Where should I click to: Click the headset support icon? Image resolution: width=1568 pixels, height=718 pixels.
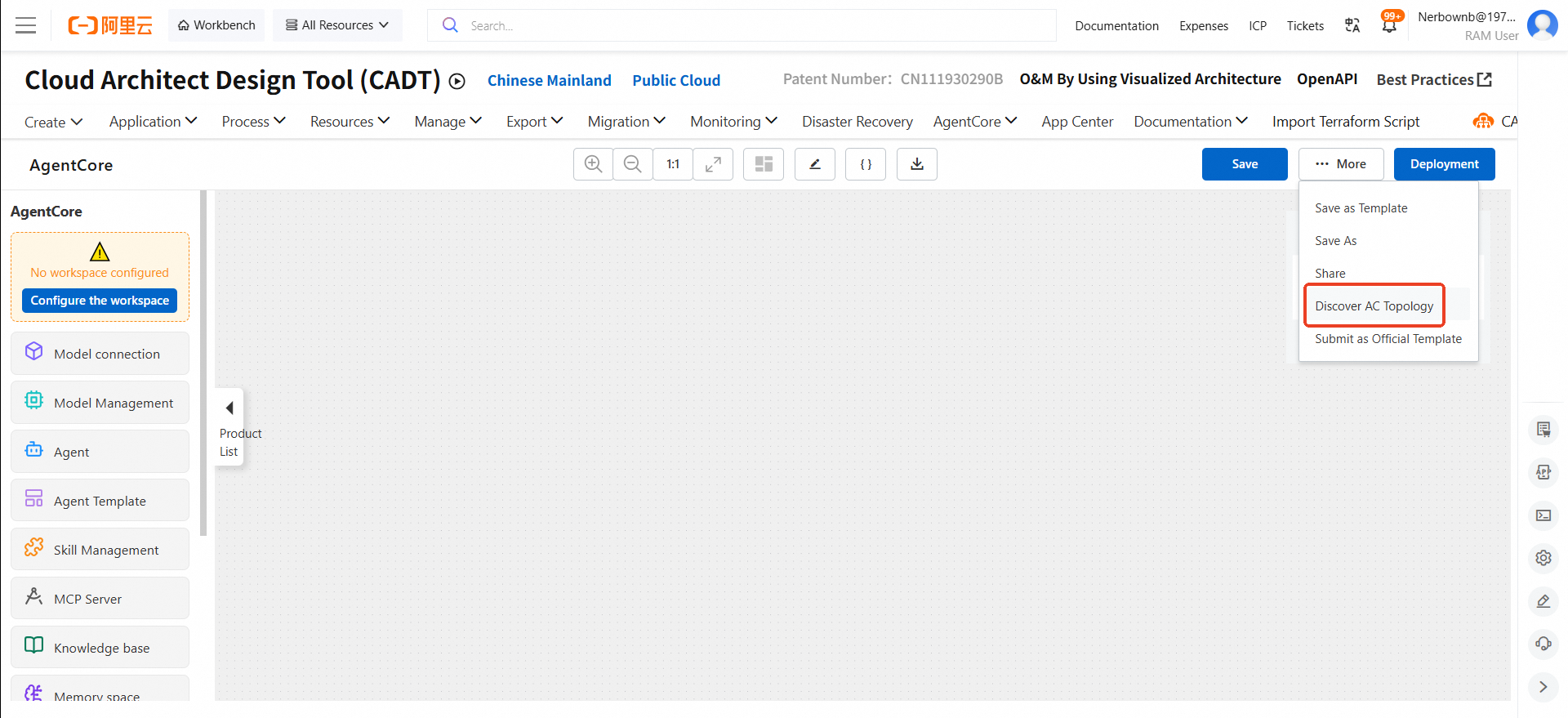1543,643
